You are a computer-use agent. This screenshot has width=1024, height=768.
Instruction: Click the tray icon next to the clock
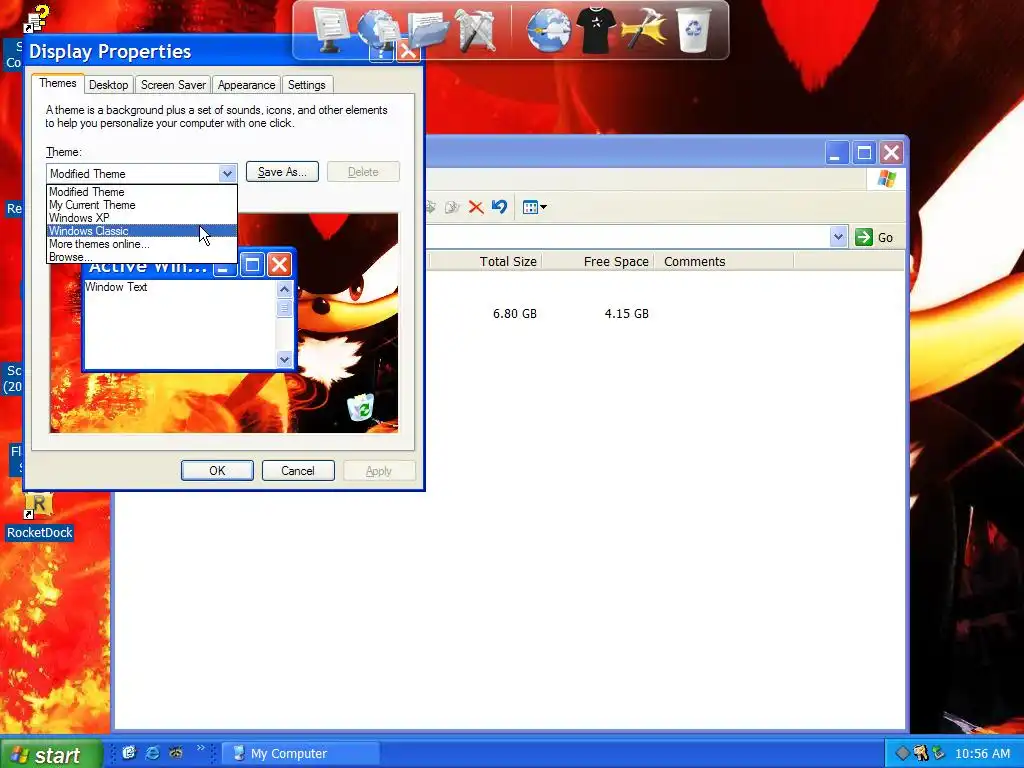tap(939, 753)
